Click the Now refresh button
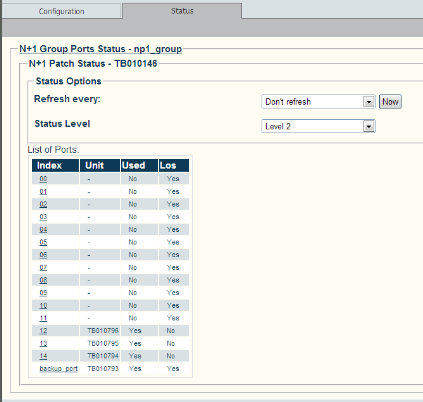423x402 pixels. tap(390, 102)
